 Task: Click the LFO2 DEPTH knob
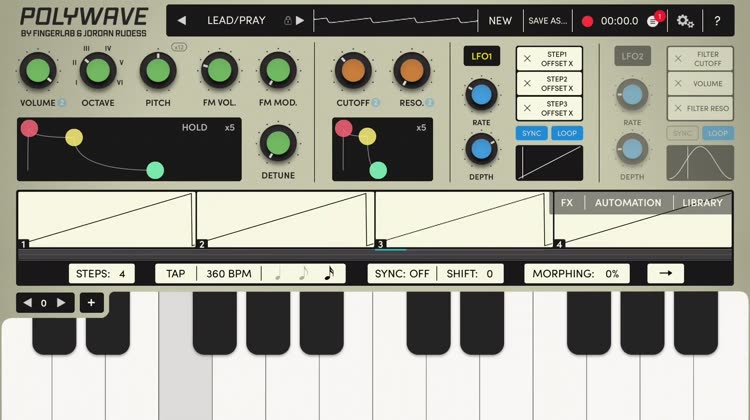coord(632,149)
